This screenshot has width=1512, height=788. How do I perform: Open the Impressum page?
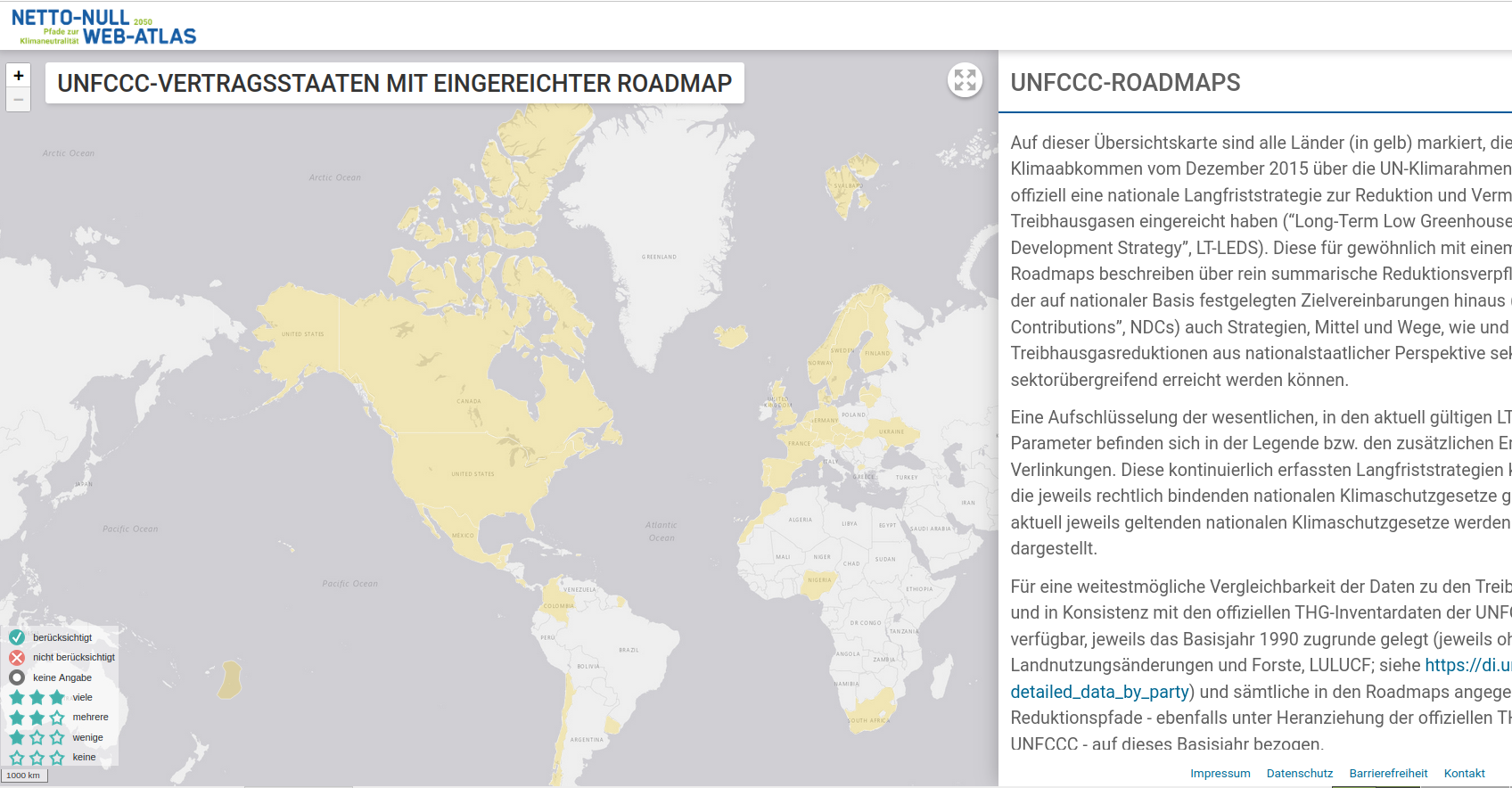coord(1220,774)
